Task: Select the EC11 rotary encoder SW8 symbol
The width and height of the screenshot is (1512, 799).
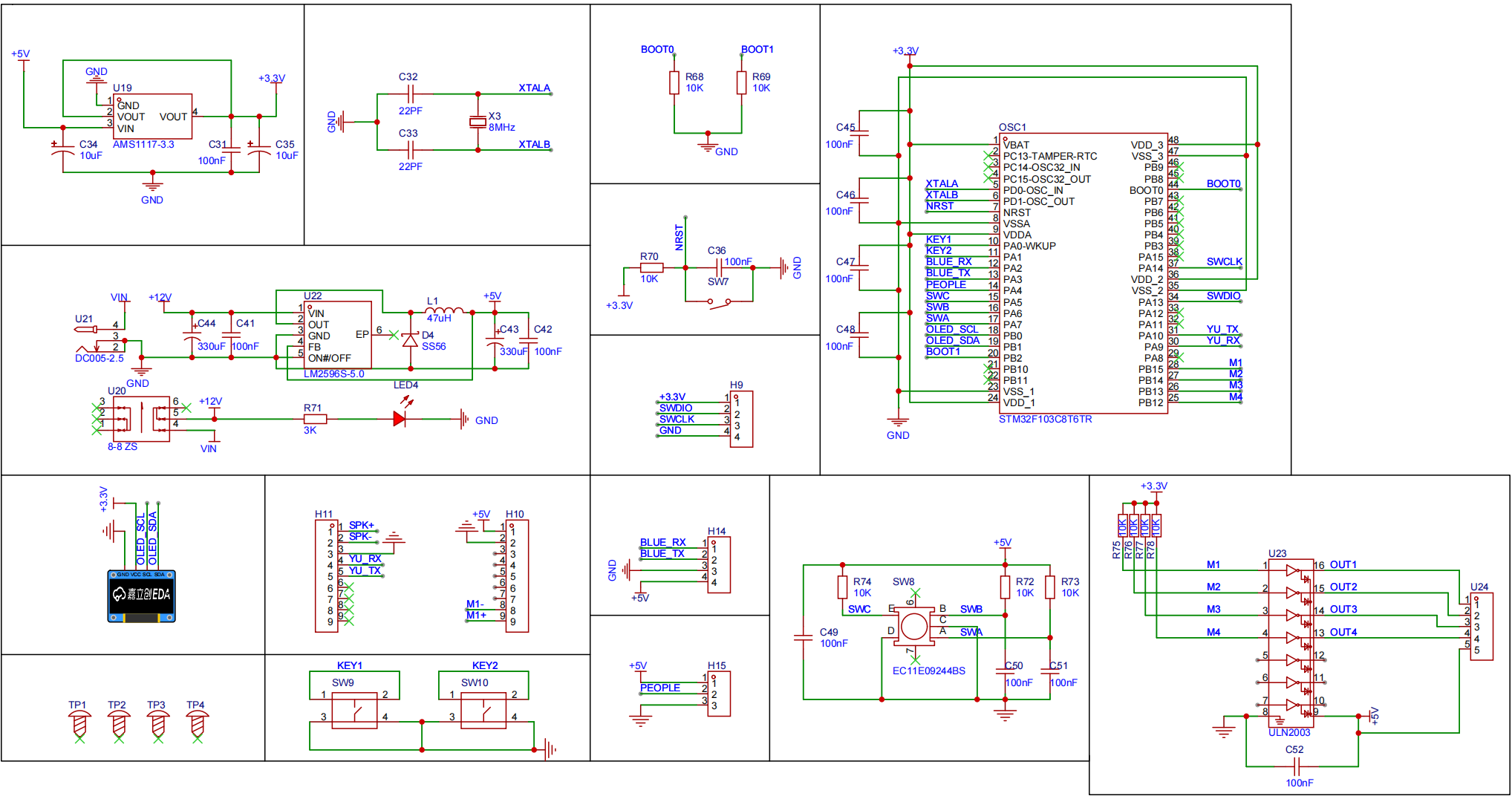Action: point(913,627)
